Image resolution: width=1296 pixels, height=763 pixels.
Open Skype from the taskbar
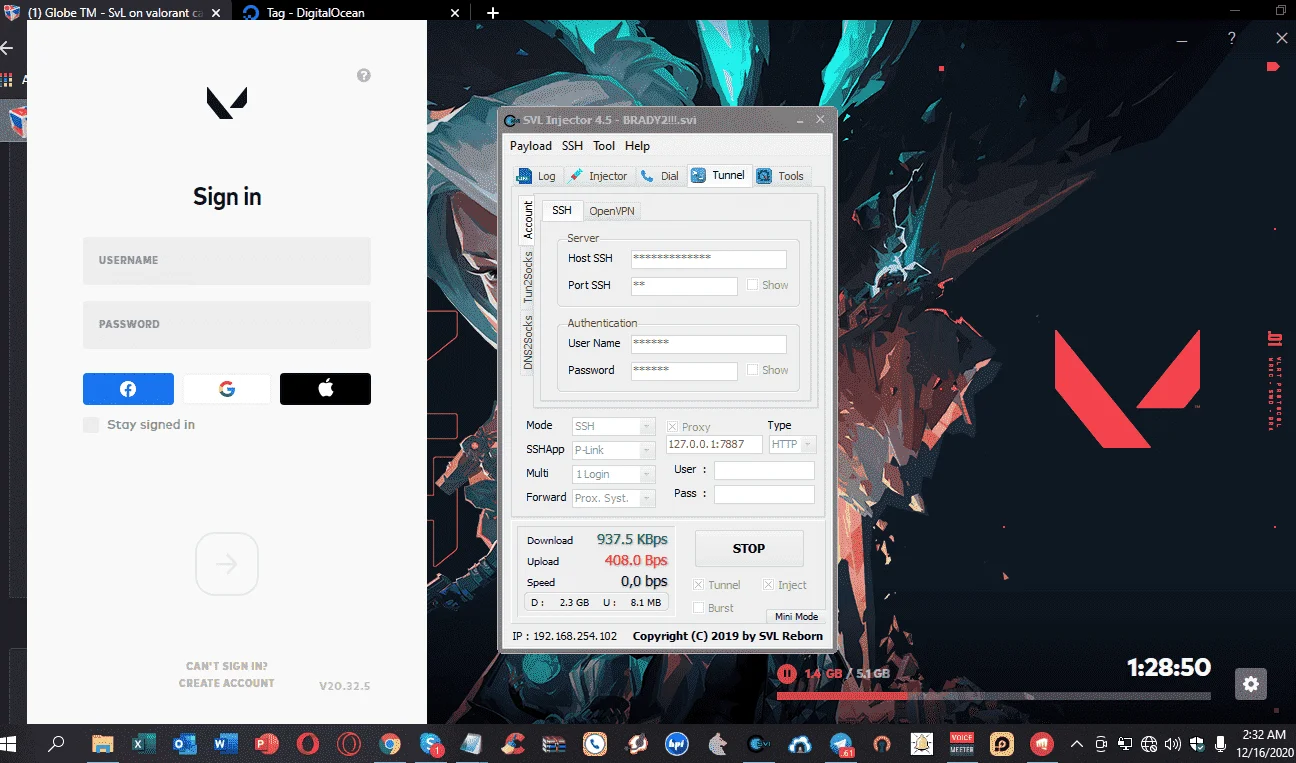431,744
